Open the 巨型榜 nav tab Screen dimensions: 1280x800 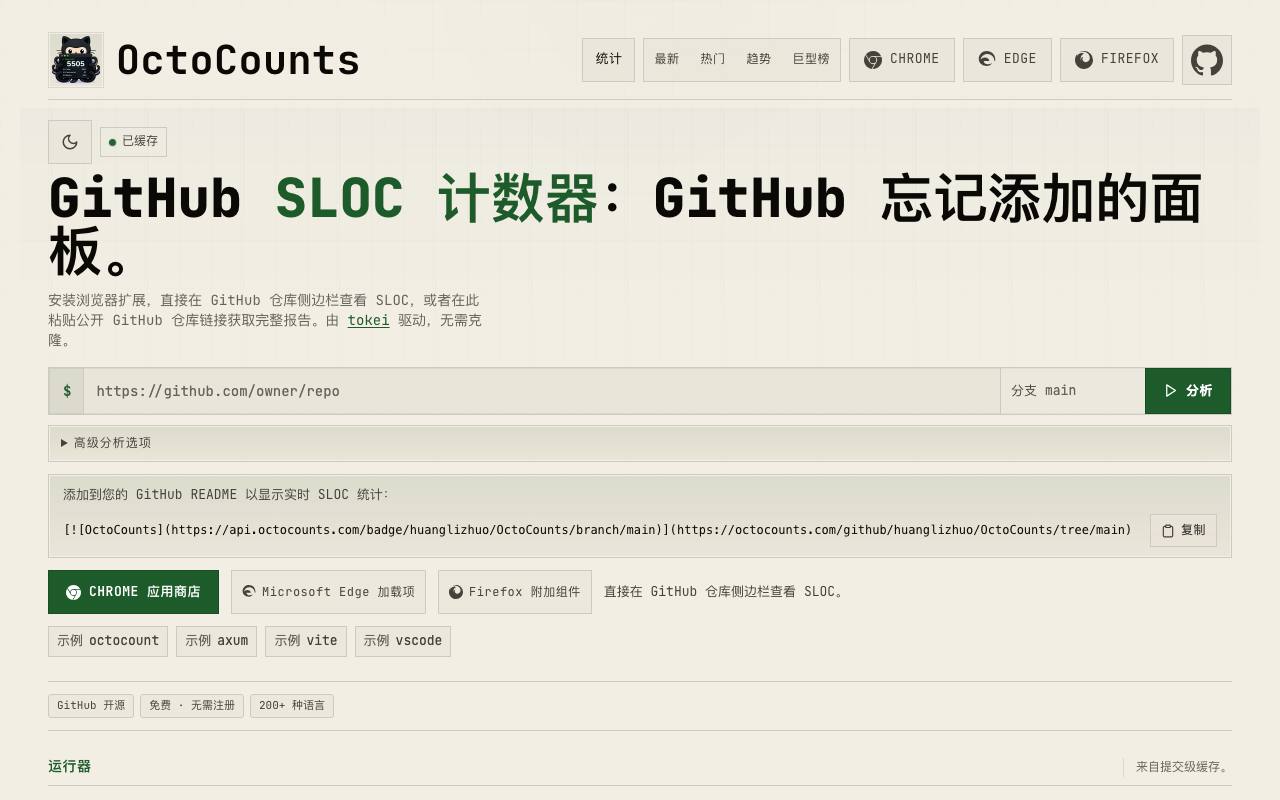coord(811,59)
